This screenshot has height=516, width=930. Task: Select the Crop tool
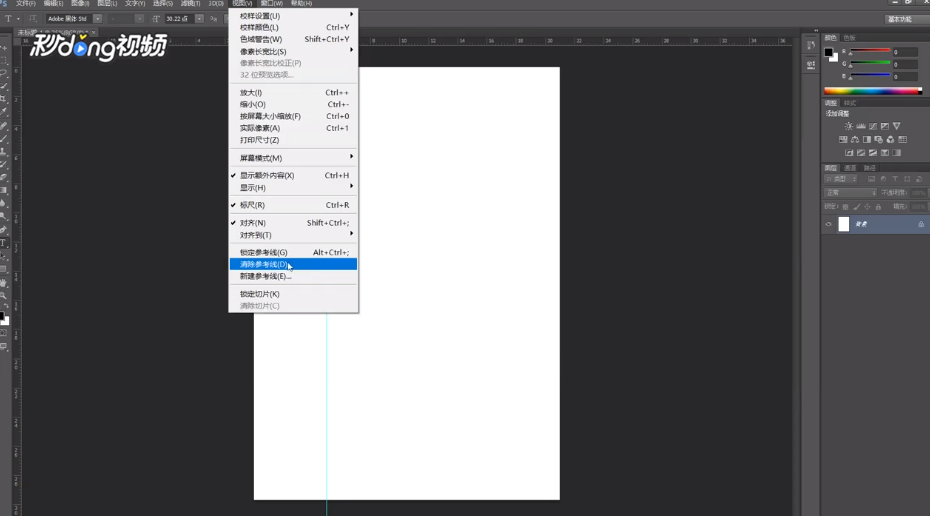pos(4,100)
